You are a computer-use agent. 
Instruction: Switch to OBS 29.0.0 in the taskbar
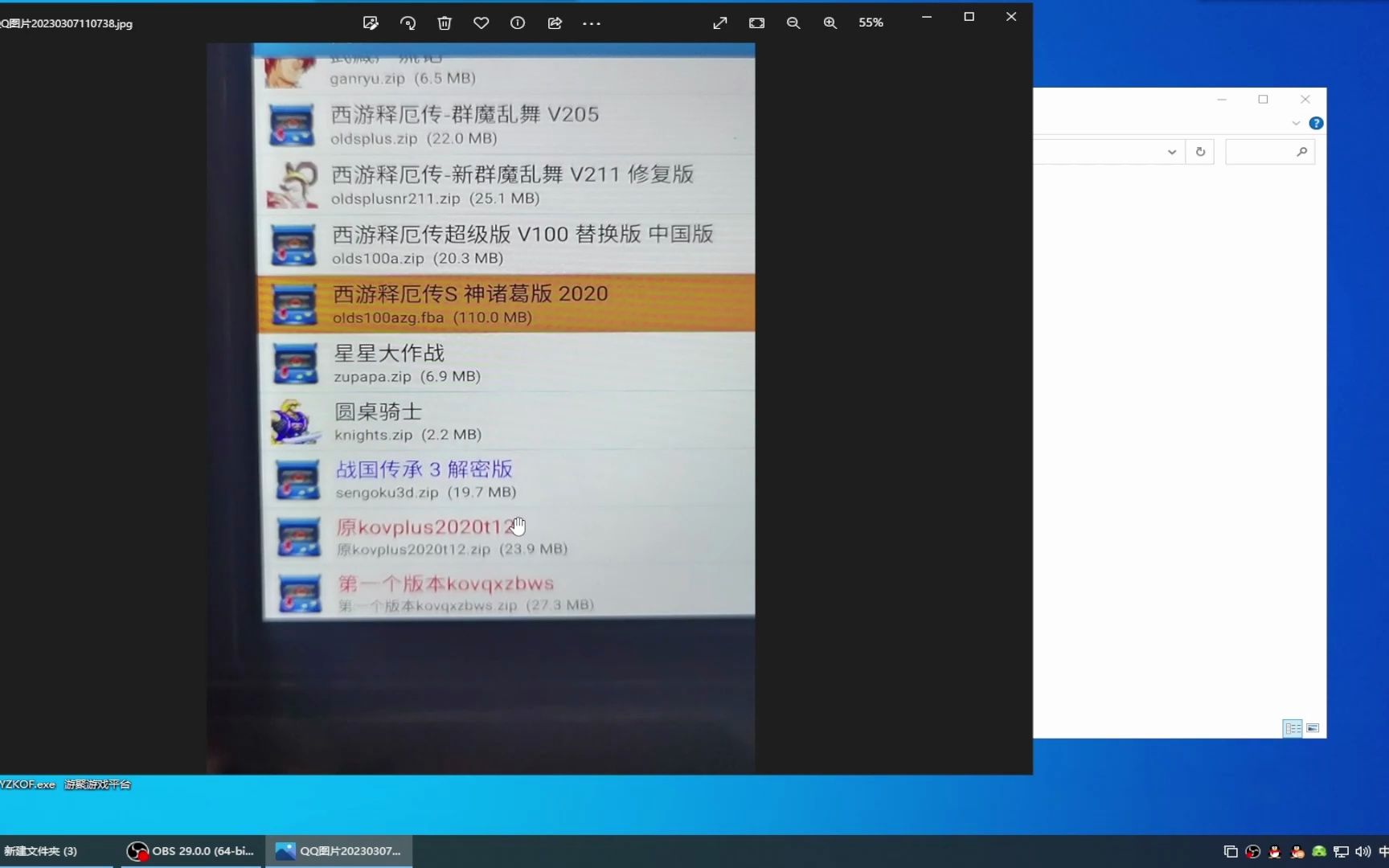pos(191,851)
